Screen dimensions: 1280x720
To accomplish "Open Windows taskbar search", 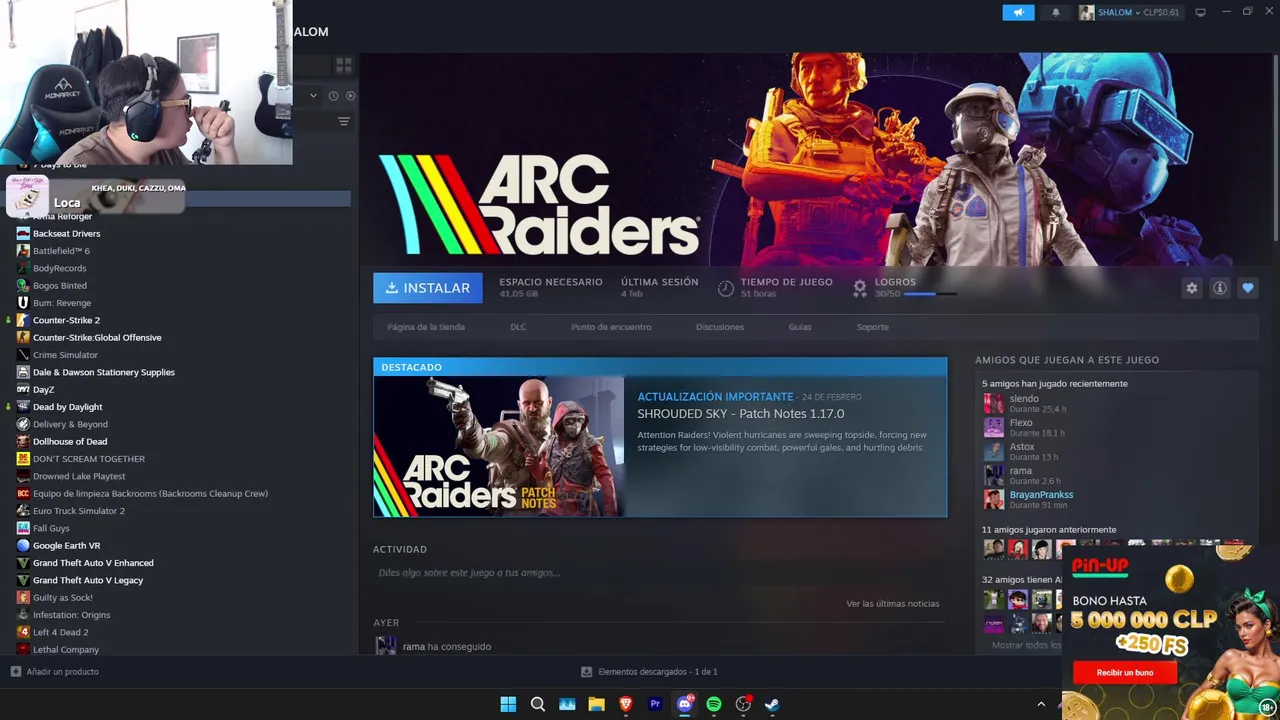I will 538,704.
